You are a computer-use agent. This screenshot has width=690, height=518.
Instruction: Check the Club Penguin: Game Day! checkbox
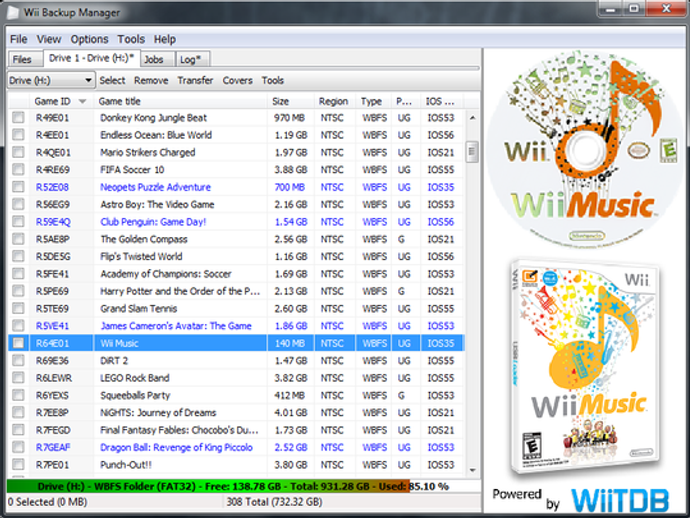point(18,222)
